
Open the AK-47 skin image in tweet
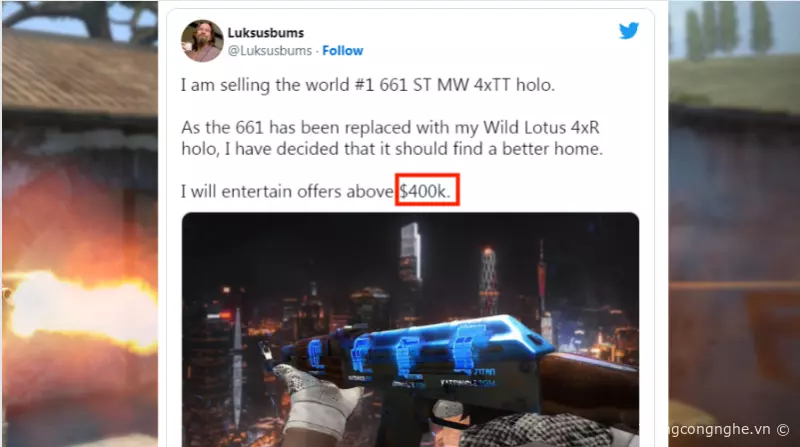[x=410, y=330]
